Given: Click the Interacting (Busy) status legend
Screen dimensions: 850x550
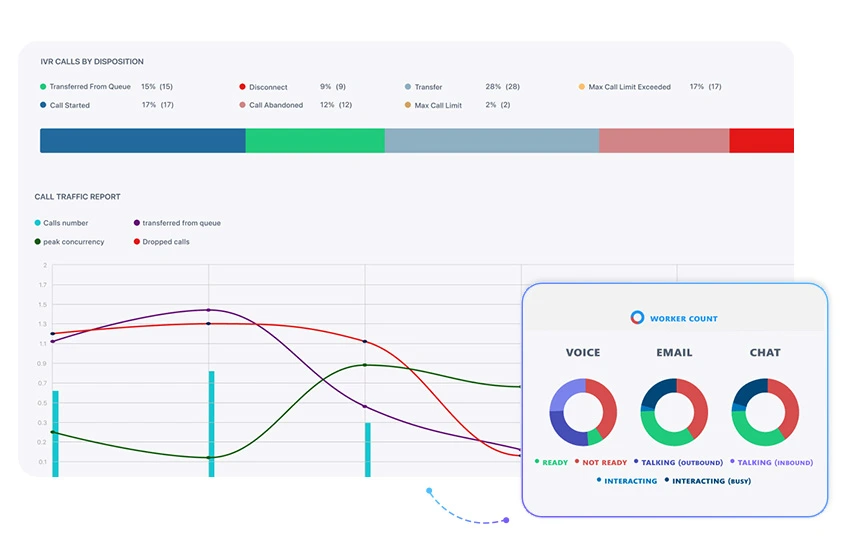Looking at the screenshot, I should [x=710, y=481].
